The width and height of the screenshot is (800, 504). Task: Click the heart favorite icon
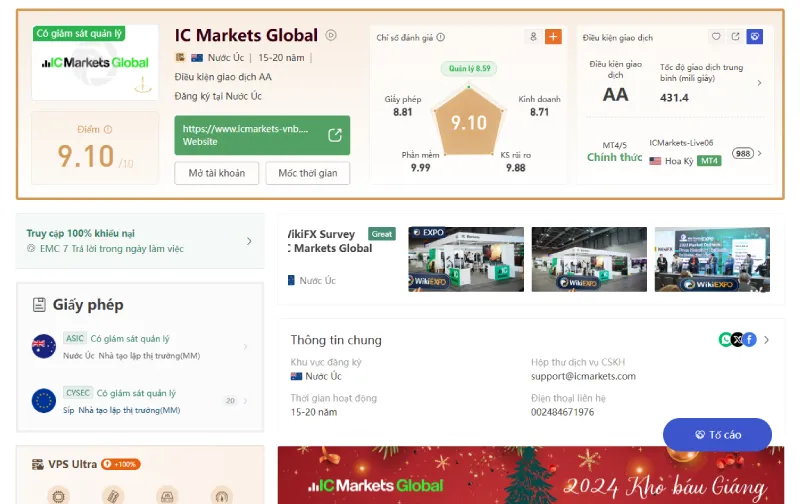[x=716, y=37]
